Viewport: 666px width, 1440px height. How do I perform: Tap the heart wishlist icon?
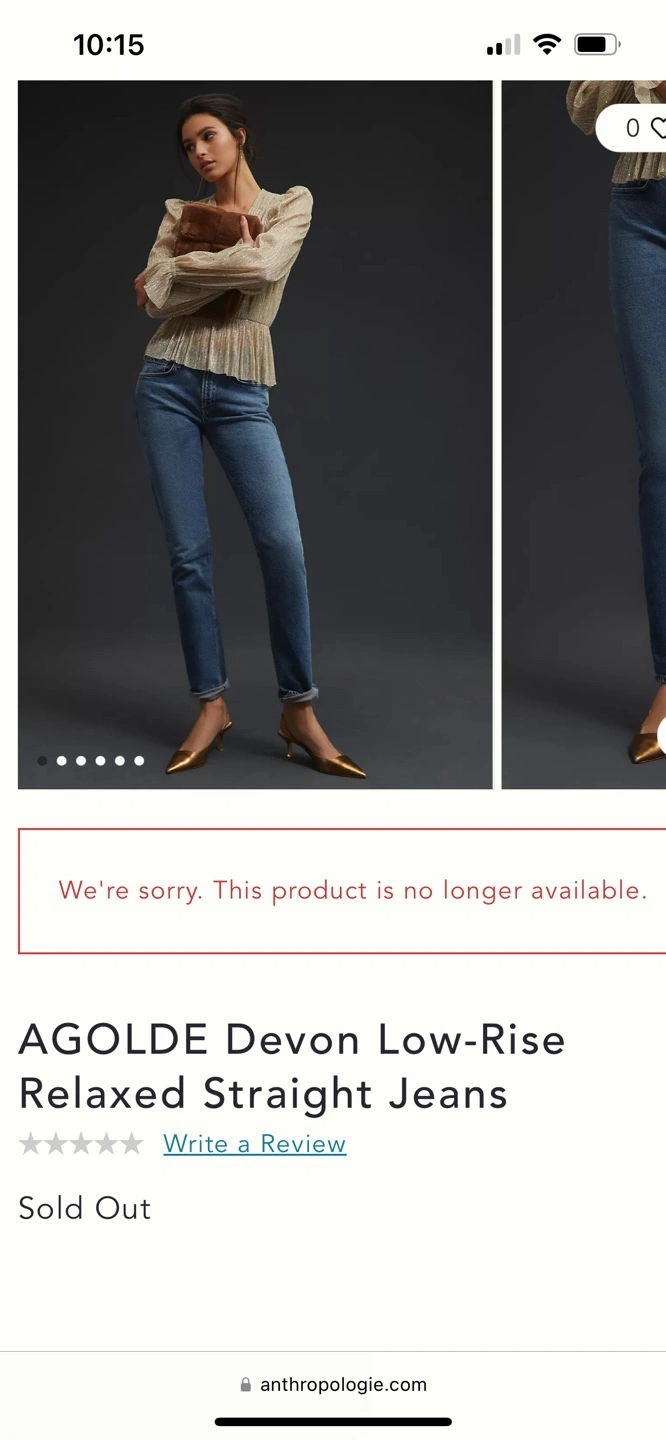pyautogui.click(x=658, y=128)
